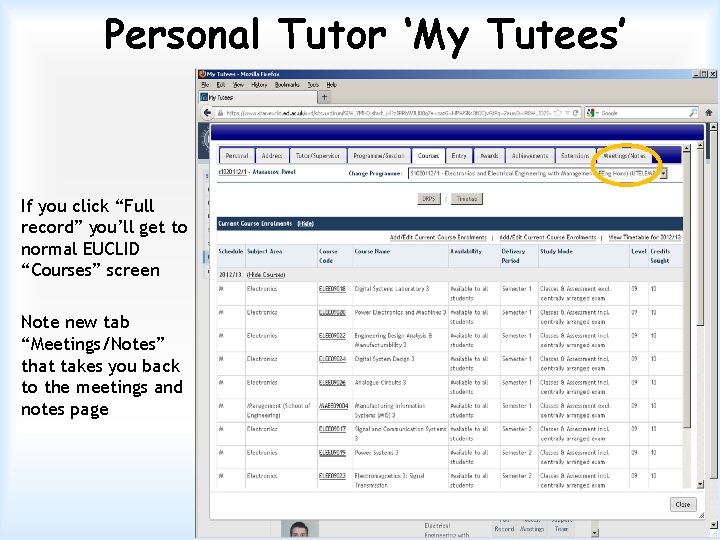Switch to the Extensions tab
This screenshot has height=540, width=720.
(575, 156)
